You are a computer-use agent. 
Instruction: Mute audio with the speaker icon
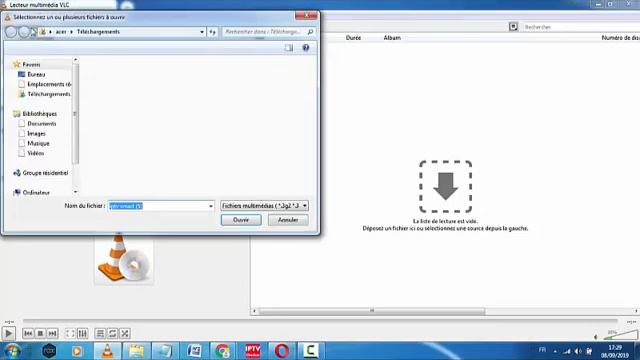(x=596, y=337)
